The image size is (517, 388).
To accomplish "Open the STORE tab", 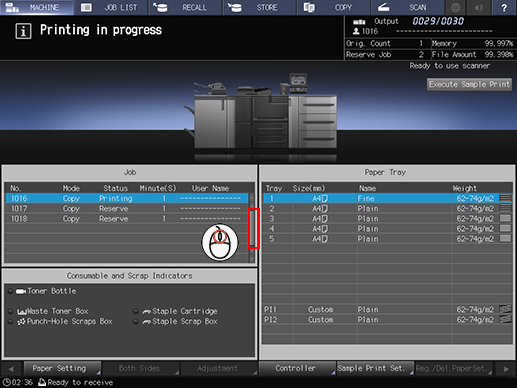I will pos(259,7).
